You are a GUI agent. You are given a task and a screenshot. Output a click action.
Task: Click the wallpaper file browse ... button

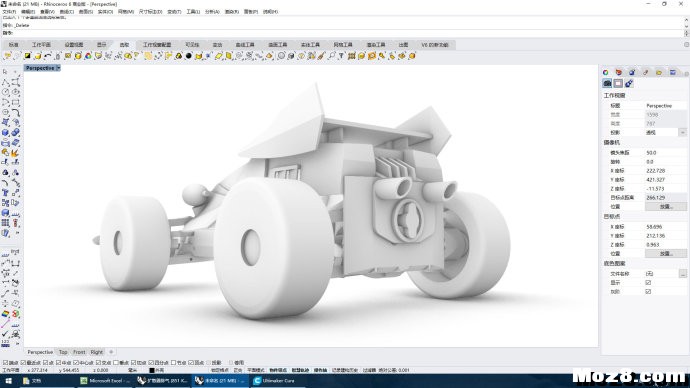683,274
